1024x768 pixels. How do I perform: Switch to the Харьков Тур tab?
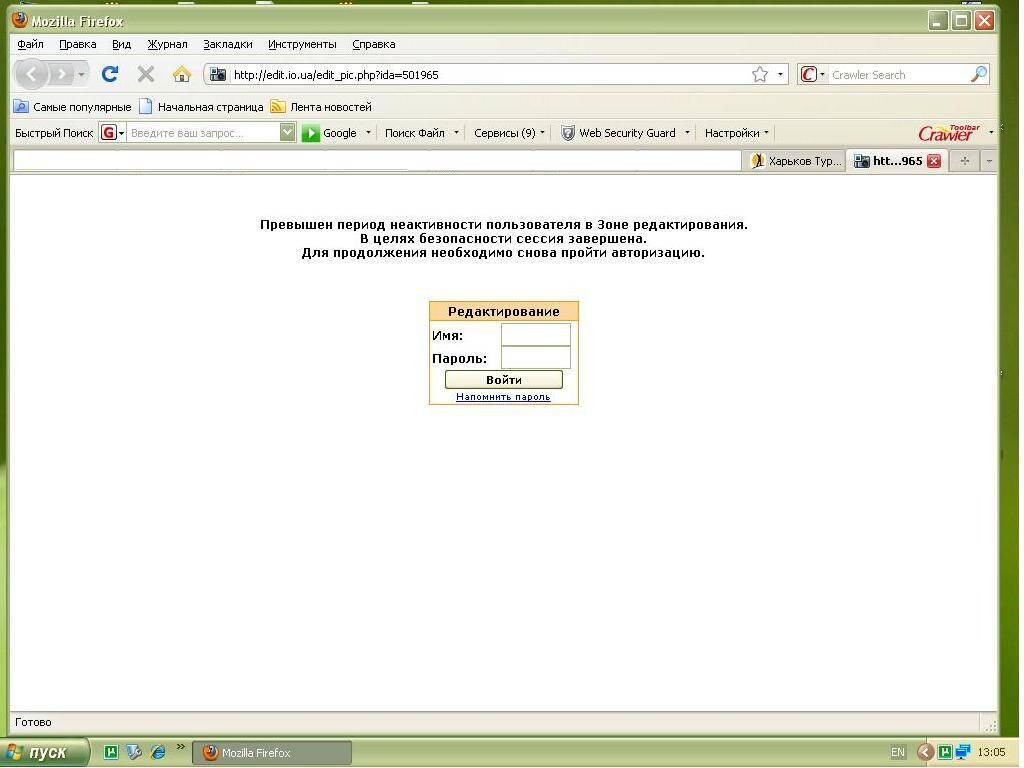click(x=797, y=161)
